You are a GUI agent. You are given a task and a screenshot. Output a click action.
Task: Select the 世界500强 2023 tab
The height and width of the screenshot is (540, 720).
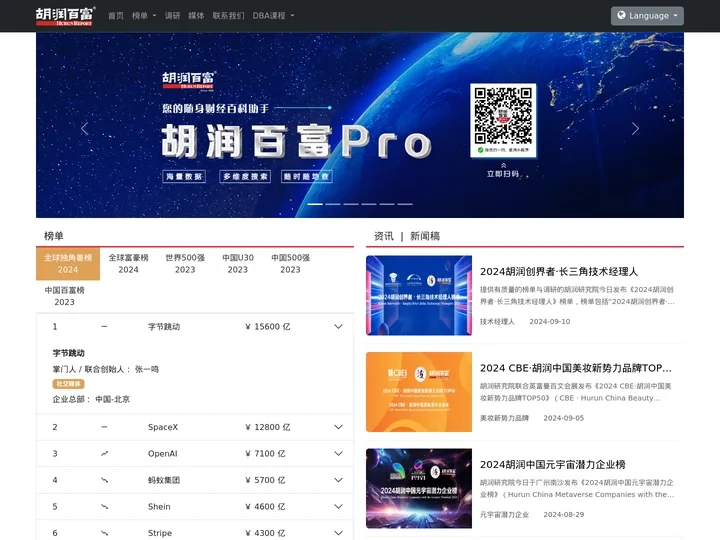(185, 264)
